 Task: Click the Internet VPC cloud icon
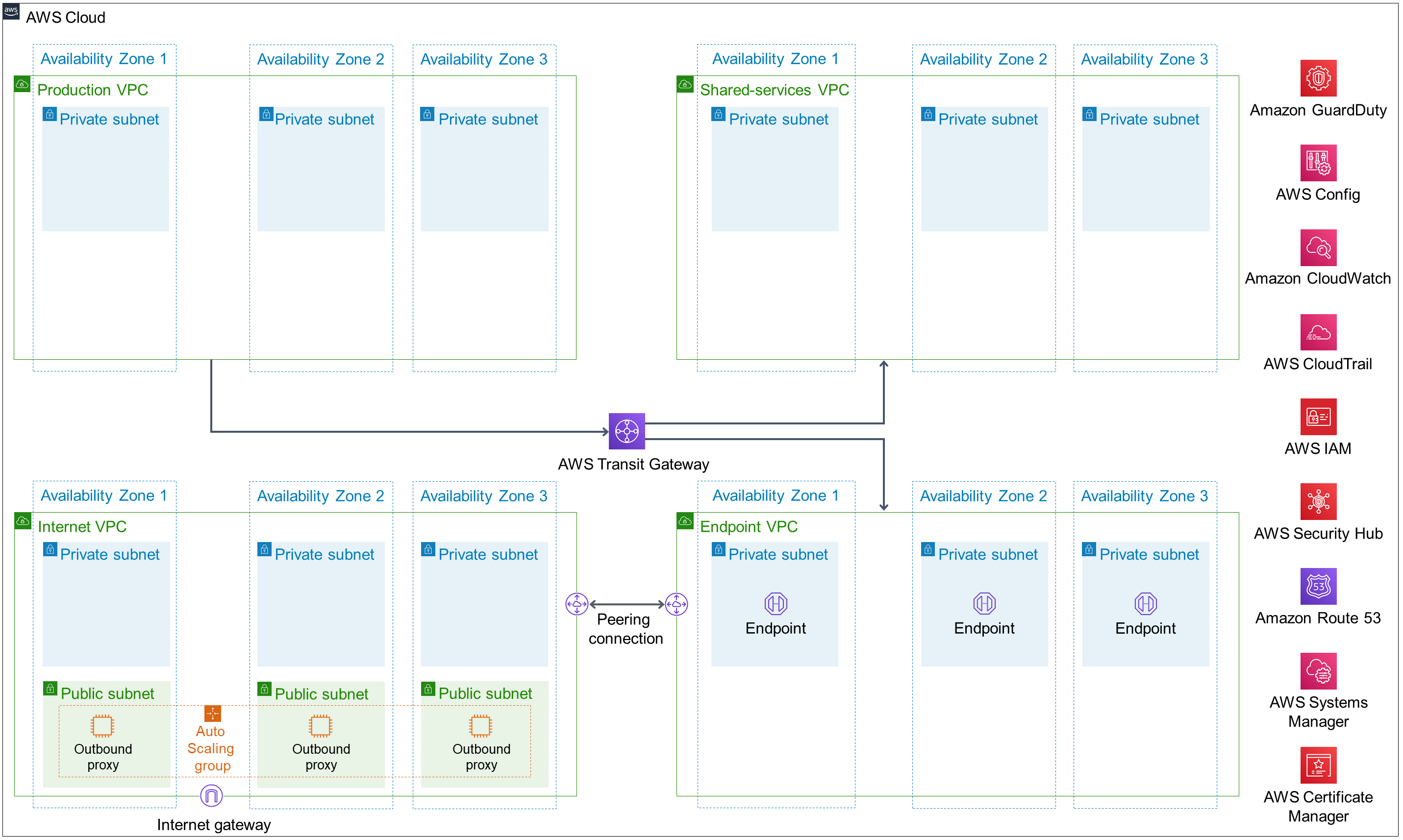click(x=23, y=521)
